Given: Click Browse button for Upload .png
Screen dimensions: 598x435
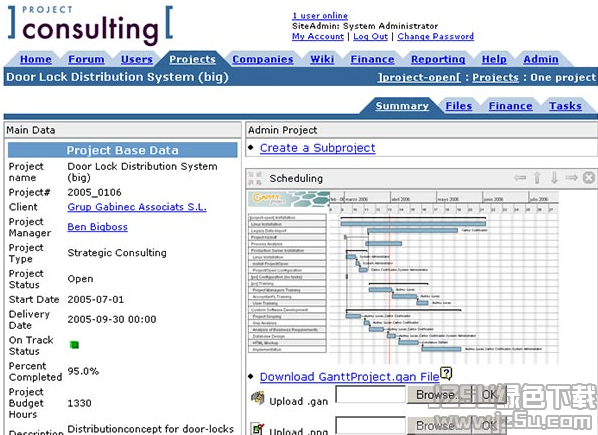Looking at the screenshot, I should pos(438,426).
